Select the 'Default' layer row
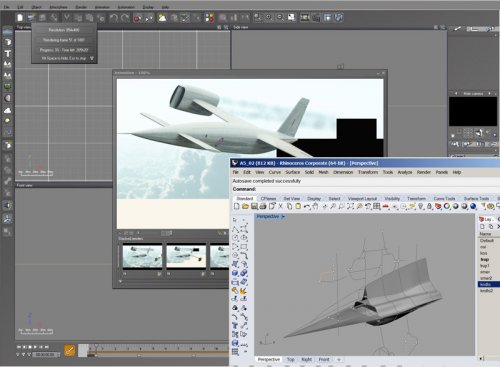This screenshot has height=367, width=500. point(489,241)
